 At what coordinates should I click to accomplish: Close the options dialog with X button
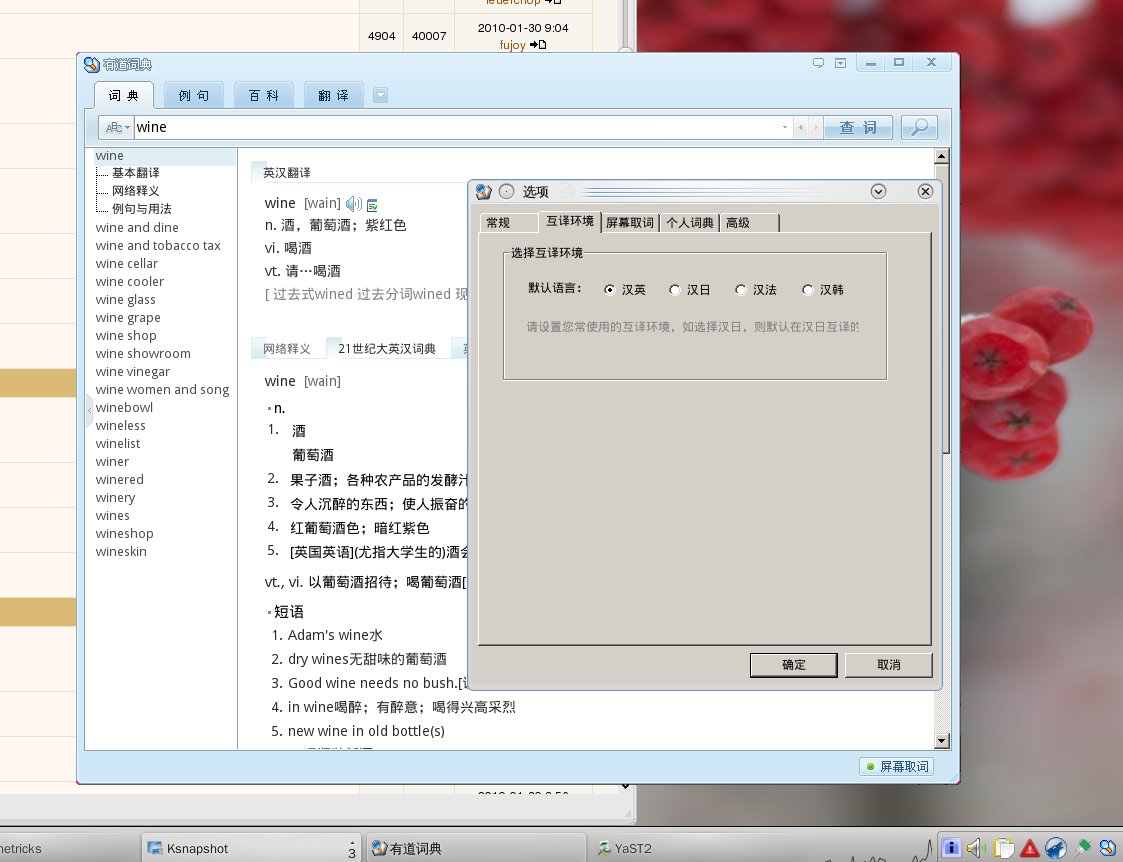[x=925, y=191]
